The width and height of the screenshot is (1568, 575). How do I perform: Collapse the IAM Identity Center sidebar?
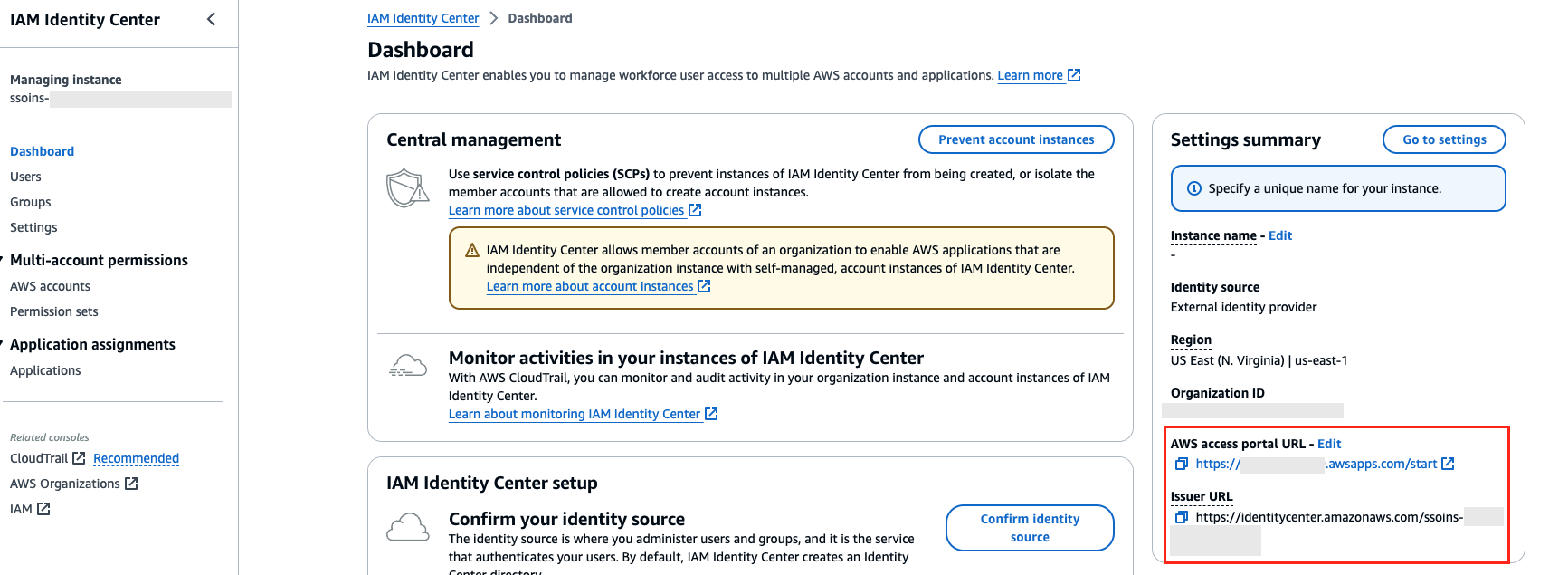point(211,19)
